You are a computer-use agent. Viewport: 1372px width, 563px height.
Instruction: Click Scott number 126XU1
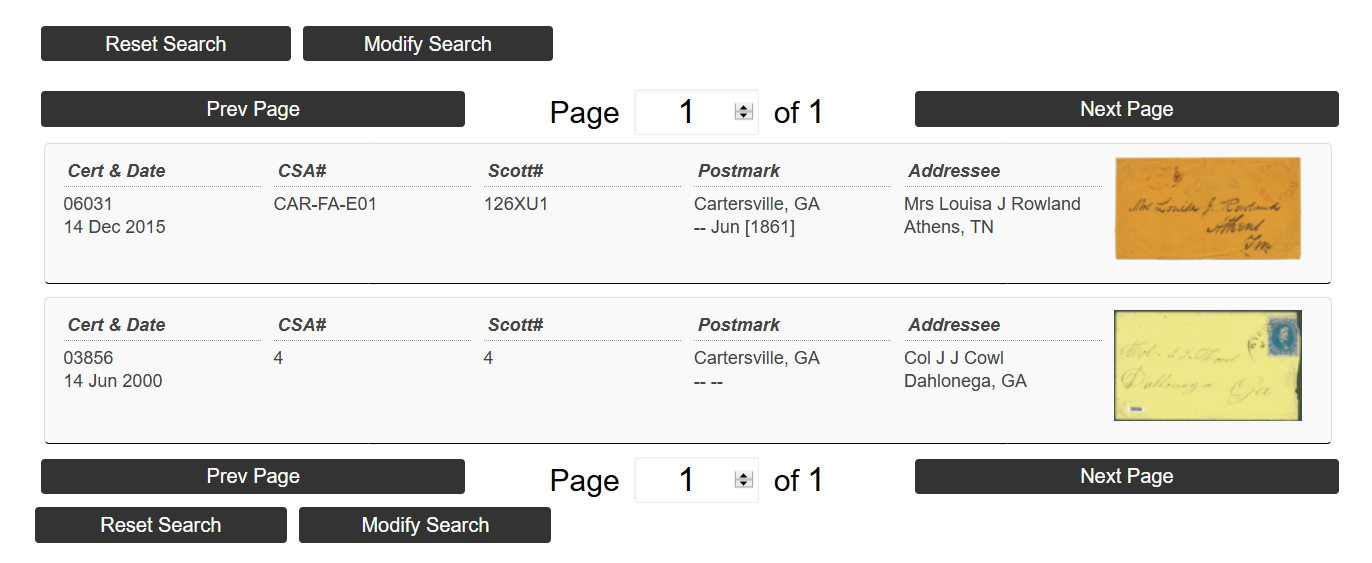(516, 204)
